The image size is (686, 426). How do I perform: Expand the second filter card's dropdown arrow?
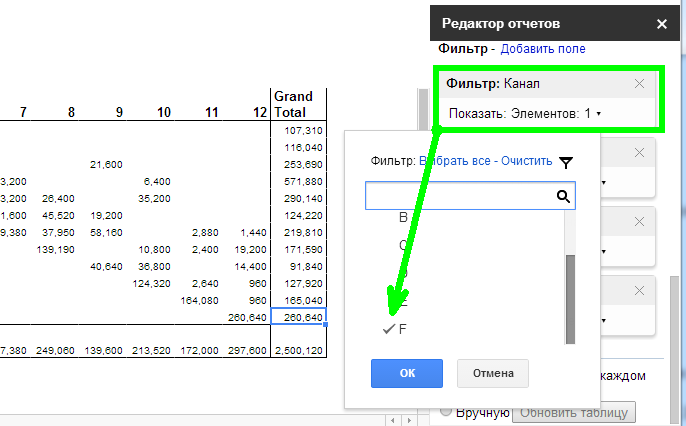coord(603,182)
